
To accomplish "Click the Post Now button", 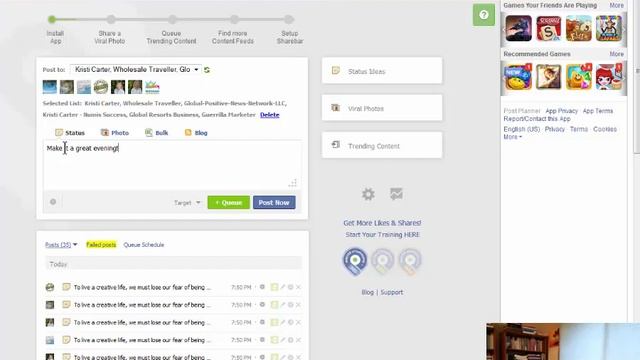I will click(x=274, y=202).
